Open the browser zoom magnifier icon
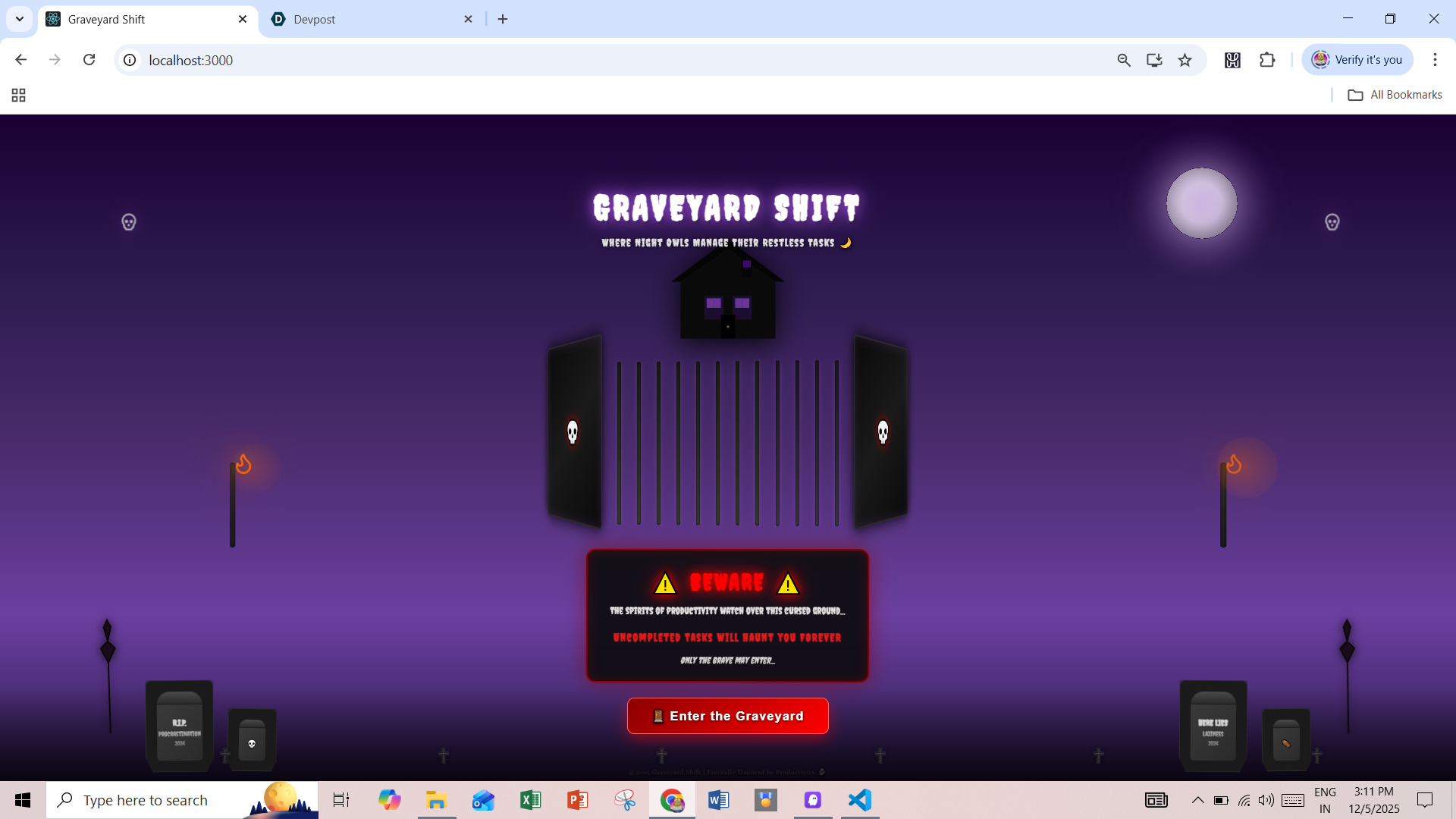 tap(1124, 60)
